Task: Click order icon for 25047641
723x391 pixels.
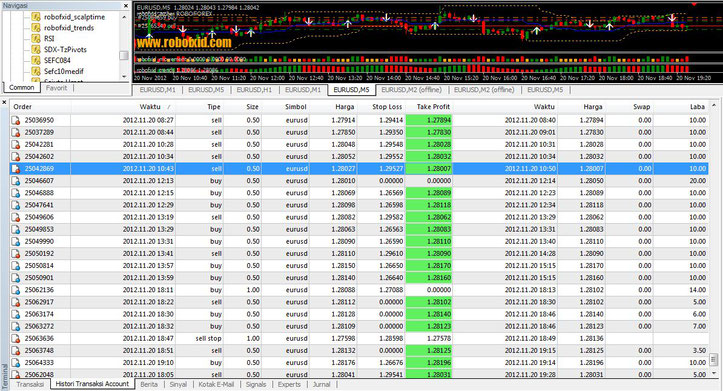Action: tap(16, 205)
